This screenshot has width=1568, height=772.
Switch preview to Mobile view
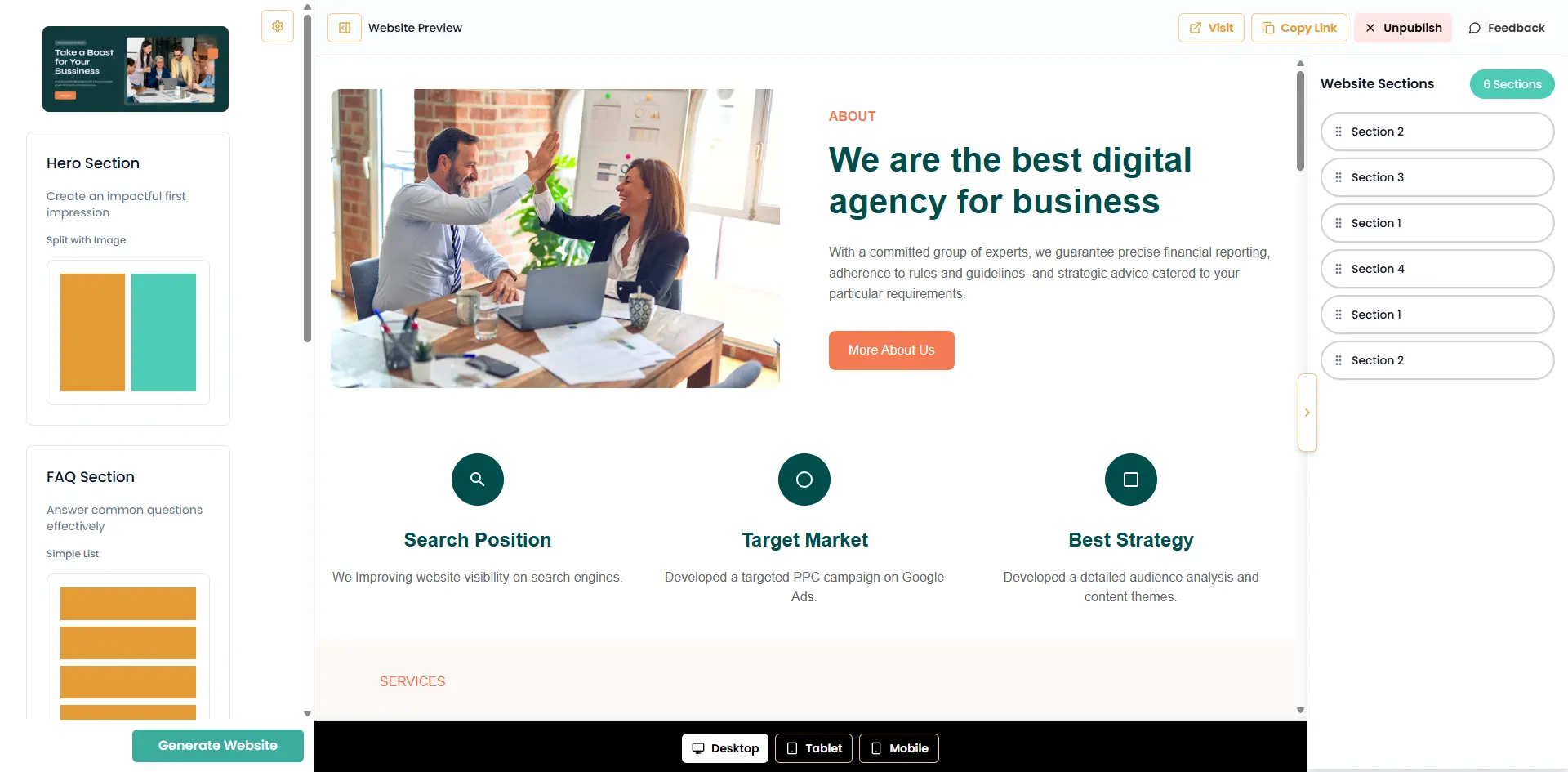(898, 748)
